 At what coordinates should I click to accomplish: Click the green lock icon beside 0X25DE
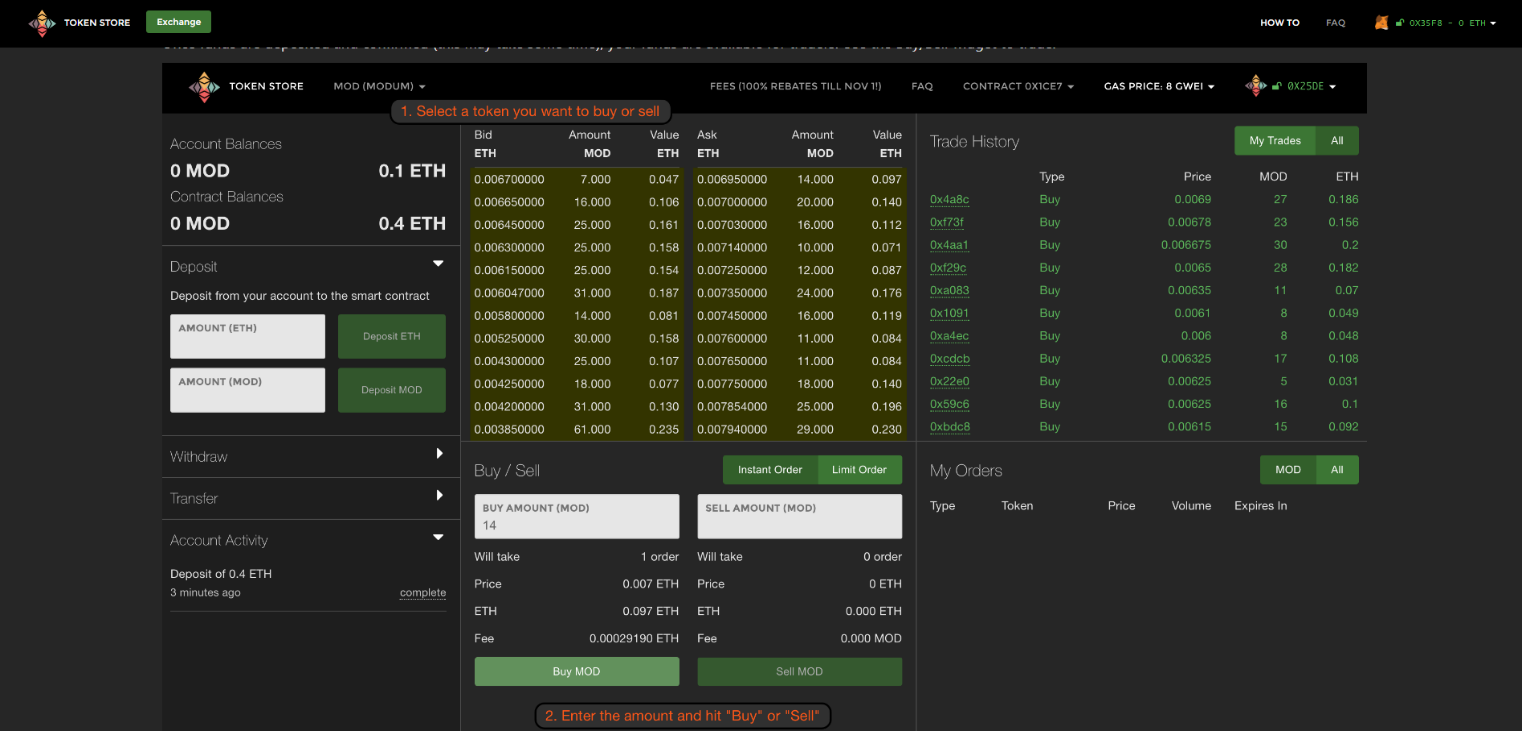[x=1277, y=86]
